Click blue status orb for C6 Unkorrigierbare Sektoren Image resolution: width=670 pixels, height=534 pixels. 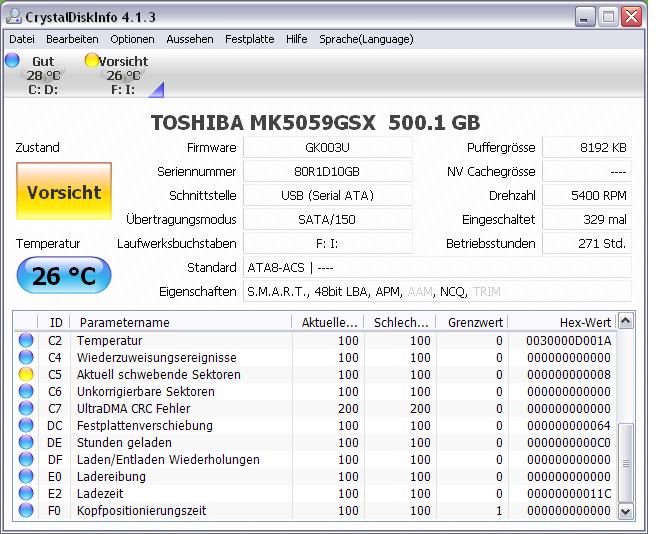coord(26,391)
